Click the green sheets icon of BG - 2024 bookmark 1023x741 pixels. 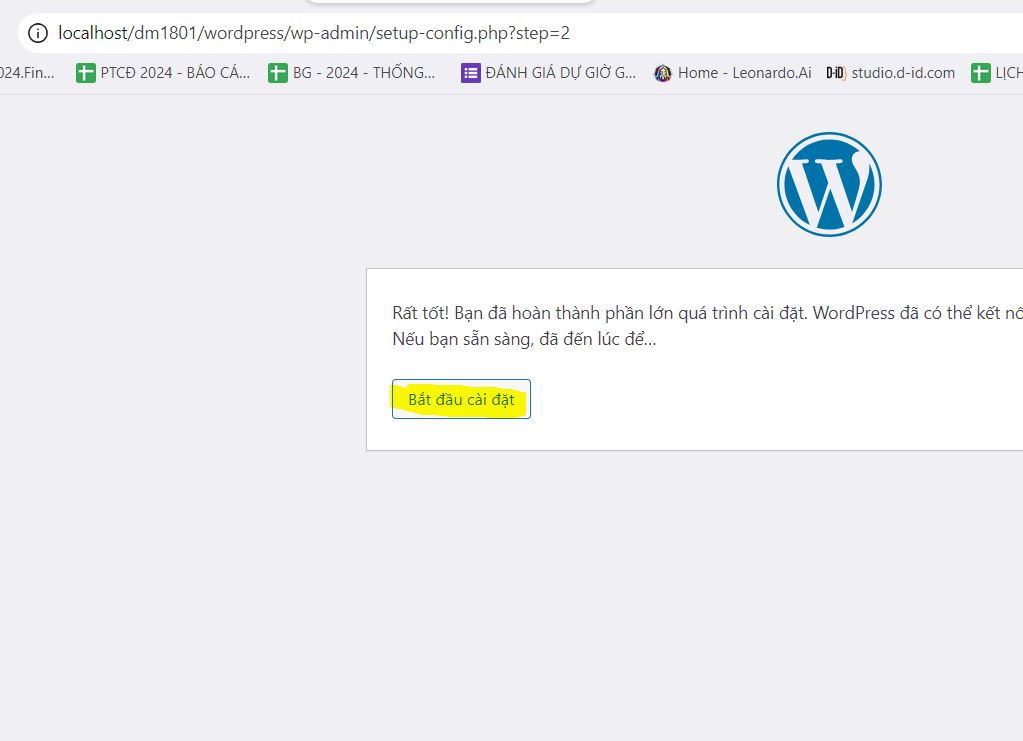coord(278,72)
